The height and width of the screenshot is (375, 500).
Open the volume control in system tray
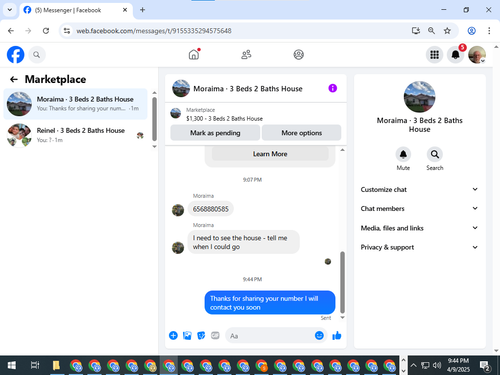437,366
